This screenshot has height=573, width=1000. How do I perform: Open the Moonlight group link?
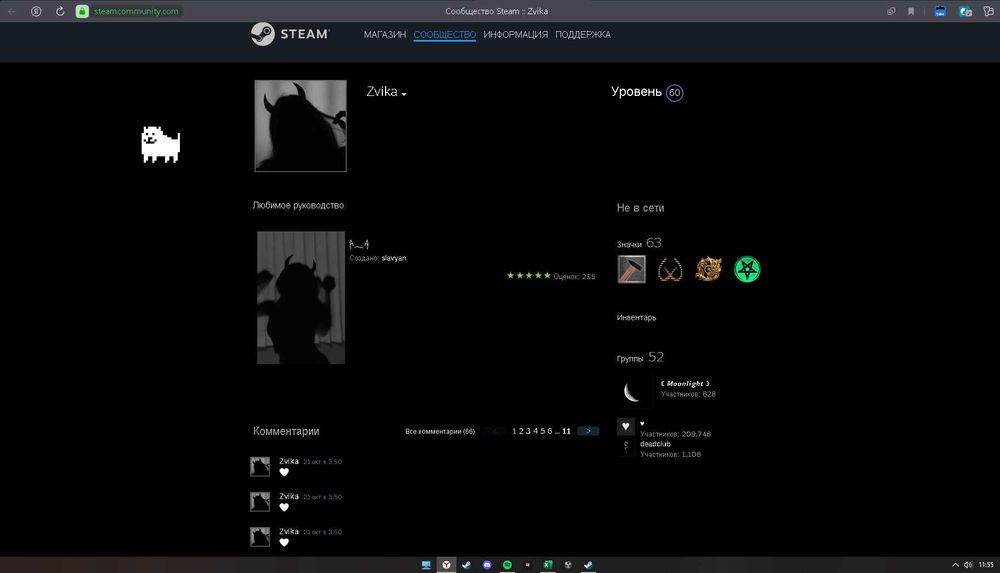coord(685,383)
